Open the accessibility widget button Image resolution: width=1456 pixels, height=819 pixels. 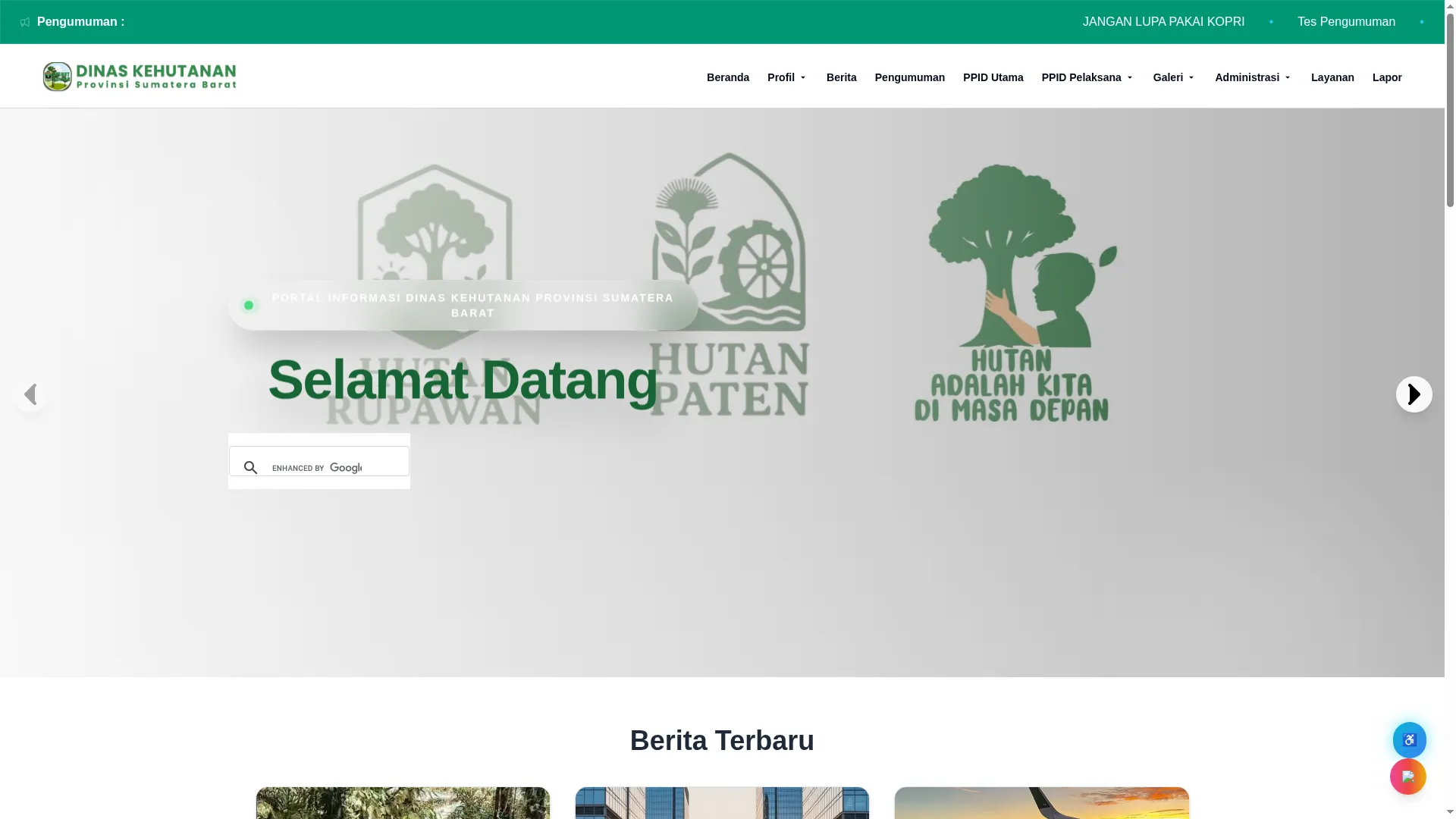pos(1409,740)
